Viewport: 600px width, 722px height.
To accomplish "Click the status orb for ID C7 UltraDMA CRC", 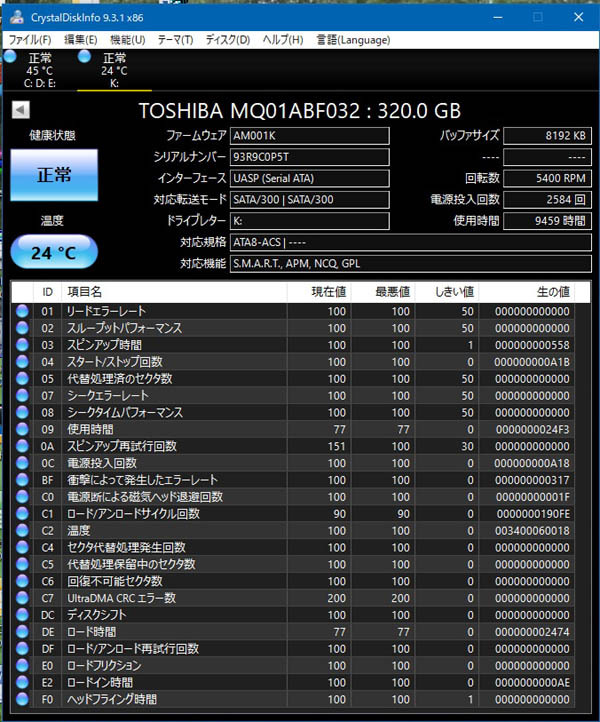I will tap(22, 598).
